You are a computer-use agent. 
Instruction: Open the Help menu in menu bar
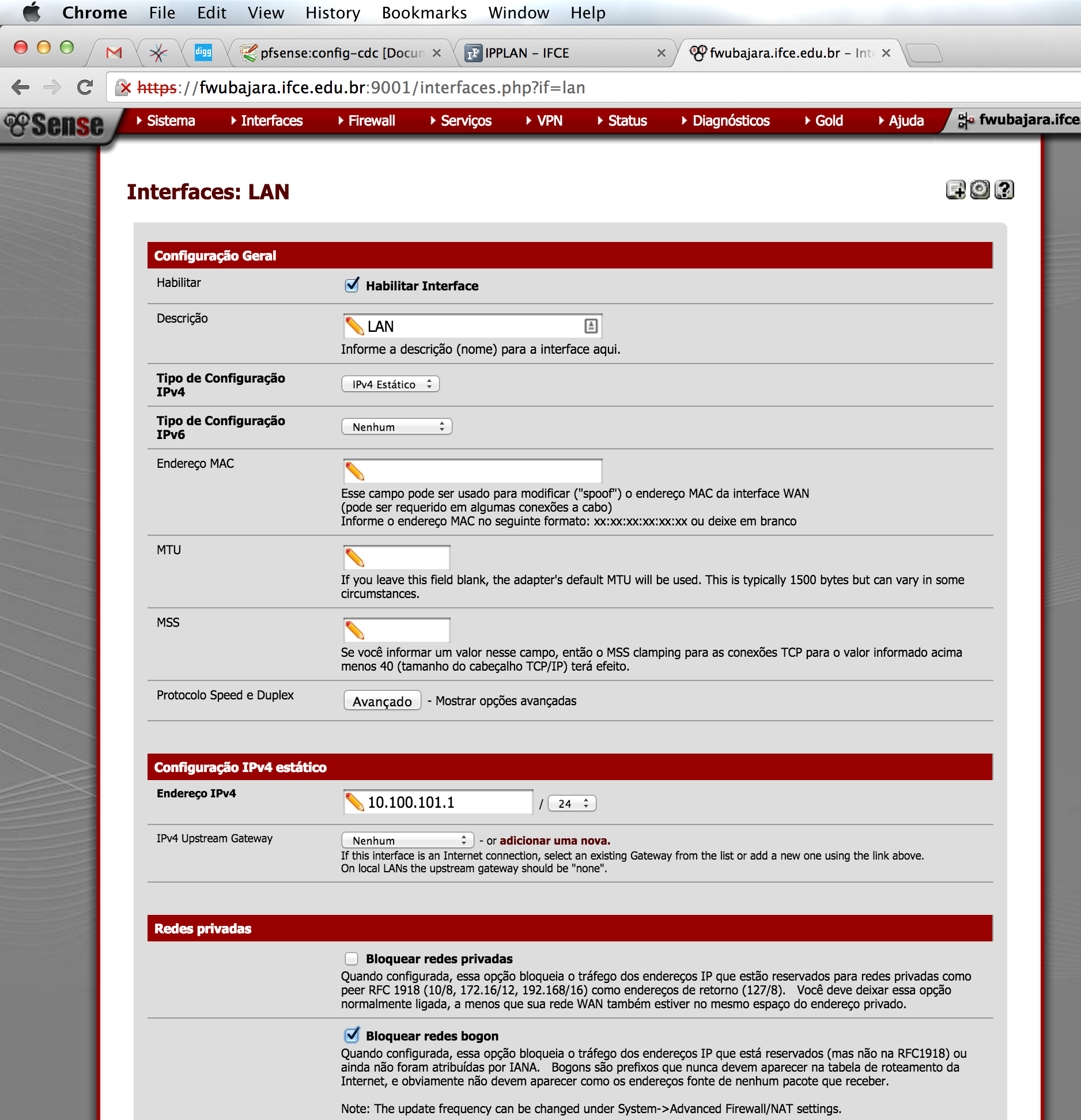[588, 13]
